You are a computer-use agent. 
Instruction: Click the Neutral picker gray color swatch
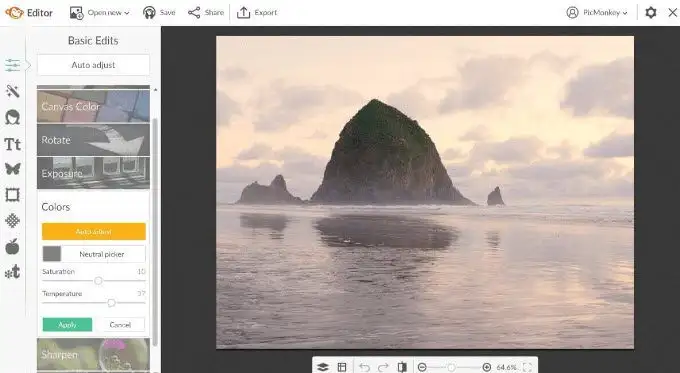pyautogui.click(x=52, y=254)
